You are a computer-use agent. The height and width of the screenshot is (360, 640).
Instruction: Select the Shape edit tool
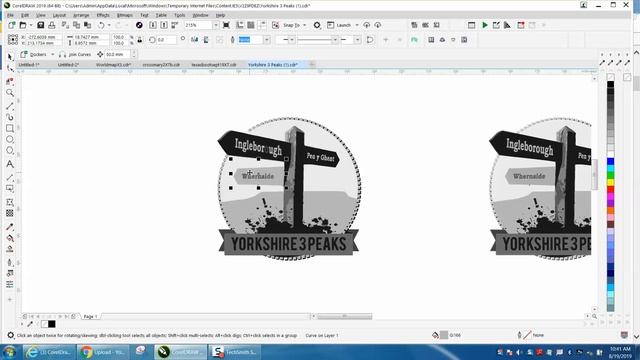pyautogui.click(x=10, y=68)
